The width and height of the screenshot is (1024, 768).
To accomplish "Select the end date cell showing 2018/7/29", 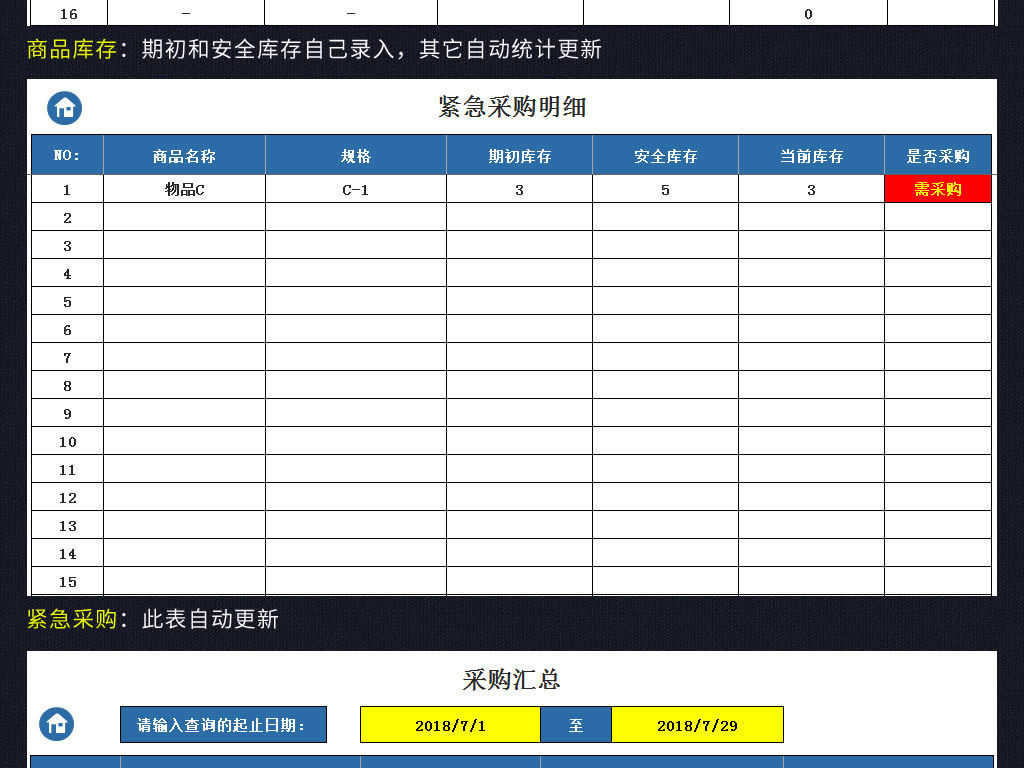I will pos(696,724).
